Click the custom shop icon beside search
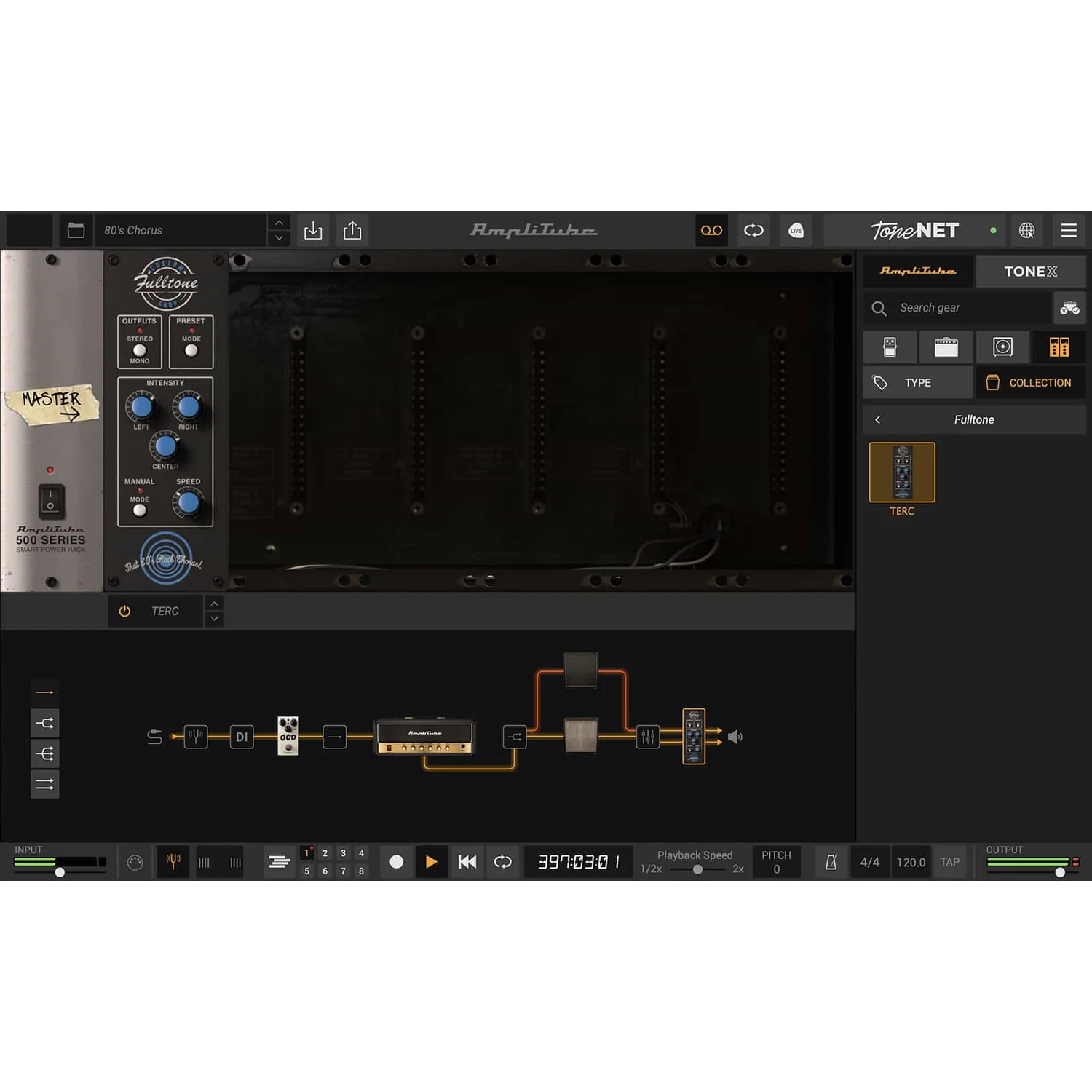The image size is (1092, 1092). (1069, 308)
